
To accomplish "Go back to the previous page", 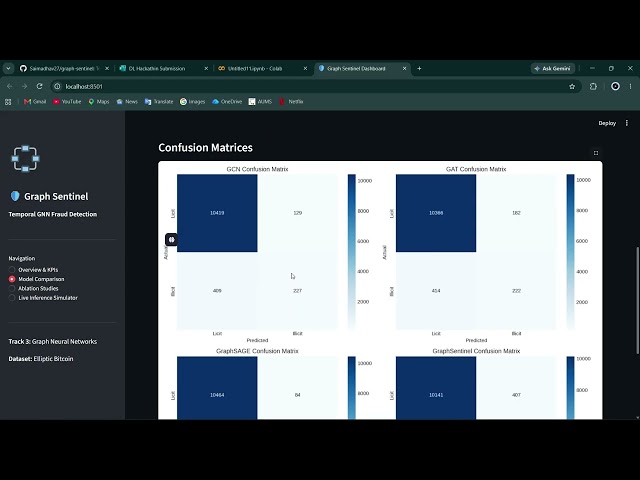I will click(x=9, y=86).
